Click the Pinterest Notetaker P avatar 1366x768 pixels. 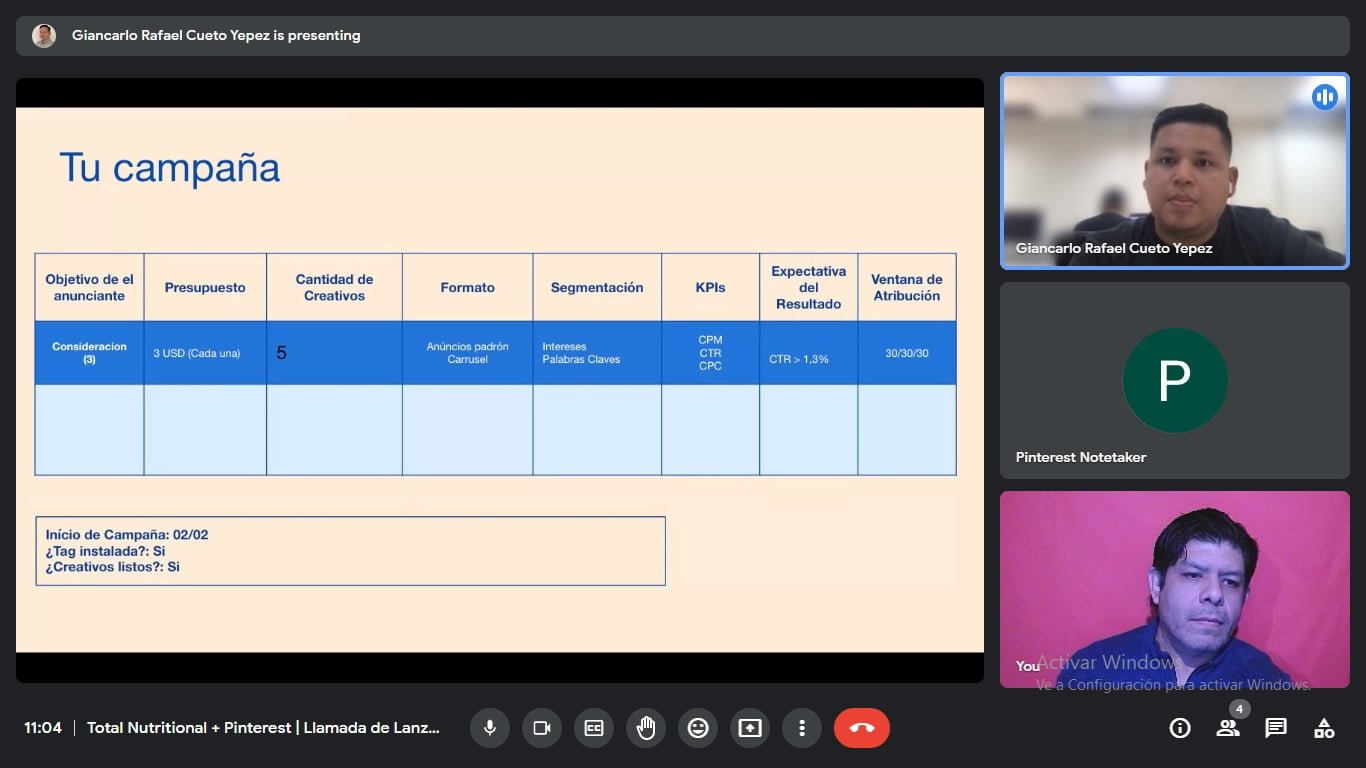coord(1175,380)
